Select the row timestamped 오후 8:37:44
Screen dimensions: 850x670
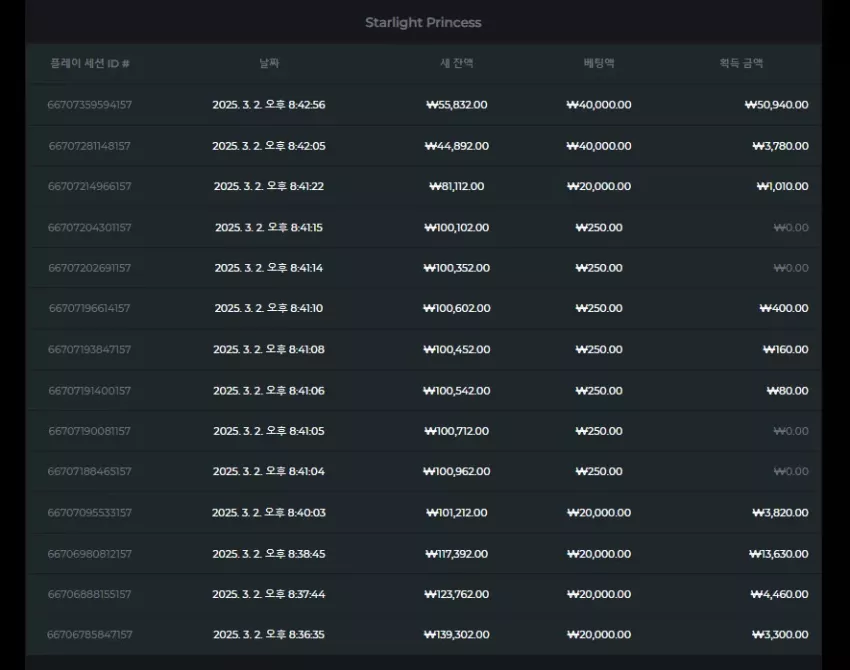(x=423, y=594)
